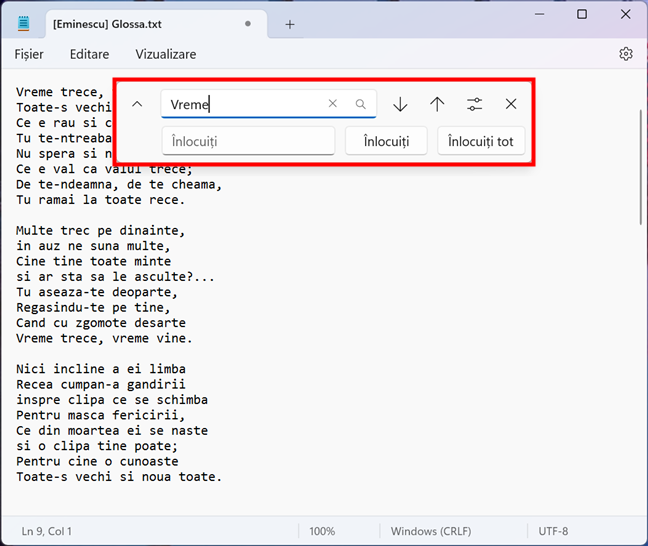The width and height of the screenshot is (648, 546).
Task: Click the line 'Tu ramai la toate rece.'
Action: 100,200
